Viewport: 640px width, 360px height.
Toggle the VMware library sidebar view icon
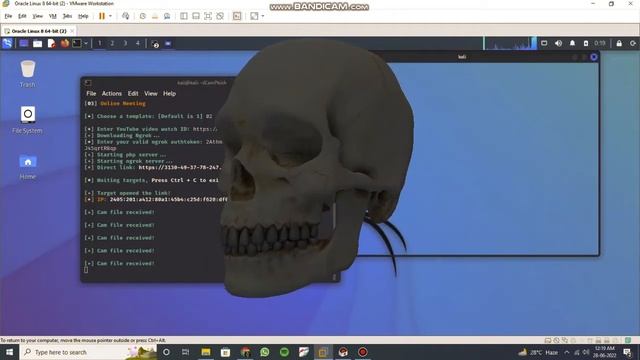point(184,16)
